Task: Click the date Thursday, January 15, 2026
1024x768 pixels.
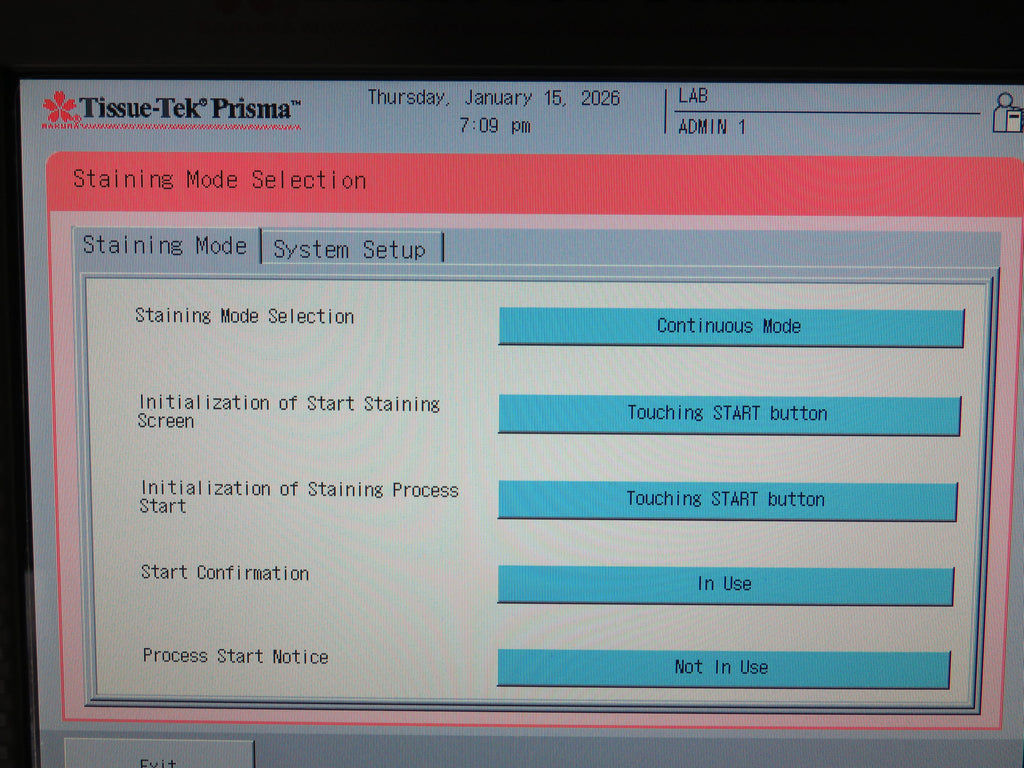Action: 493,98
